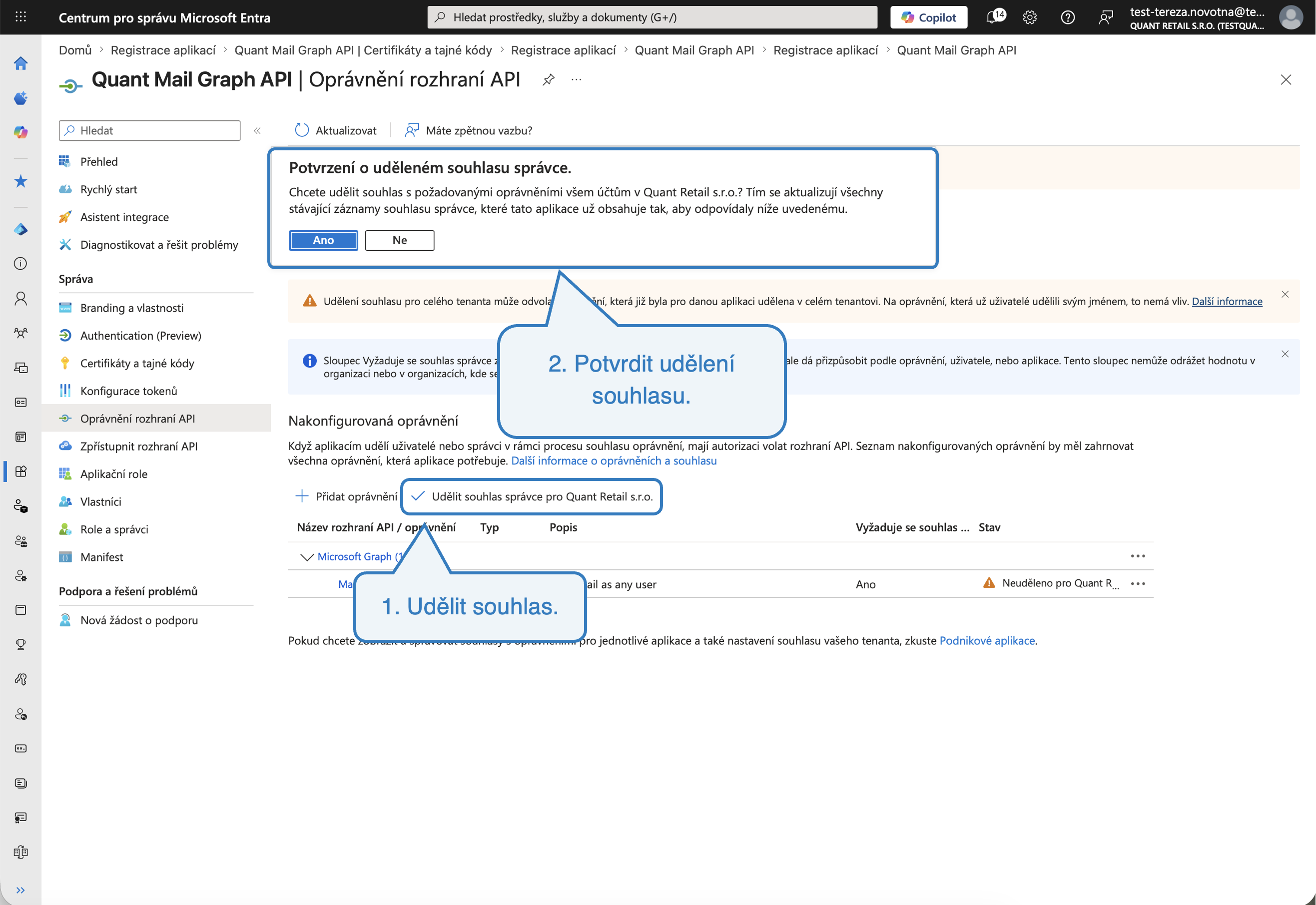Go to Domů breadcrumb
Screen dimensions: 1316x905
click(75, 50)
